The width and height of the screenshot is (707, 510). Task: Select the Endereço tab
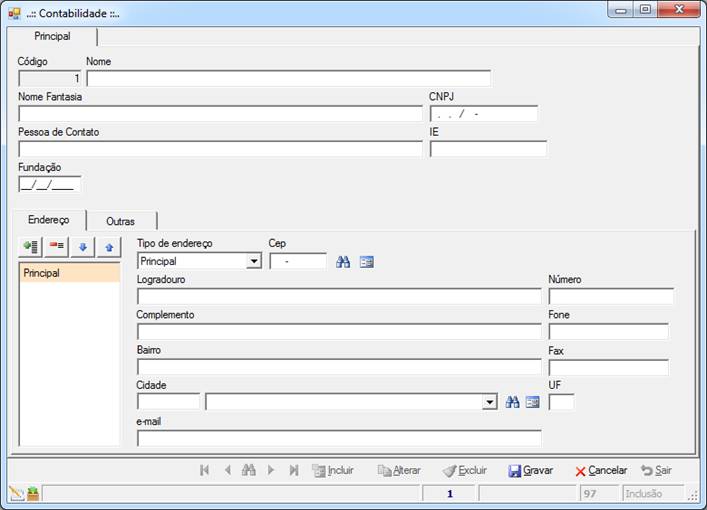49,220
